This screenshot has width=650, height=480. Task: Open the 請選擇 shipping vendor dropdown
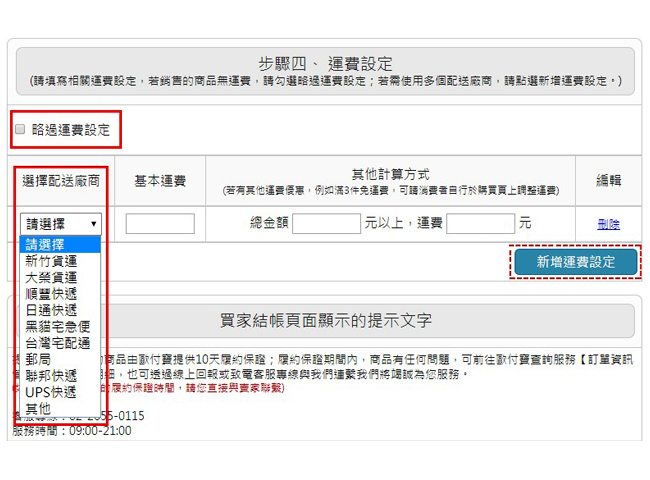pyautogui.click(x=60, y=224)
